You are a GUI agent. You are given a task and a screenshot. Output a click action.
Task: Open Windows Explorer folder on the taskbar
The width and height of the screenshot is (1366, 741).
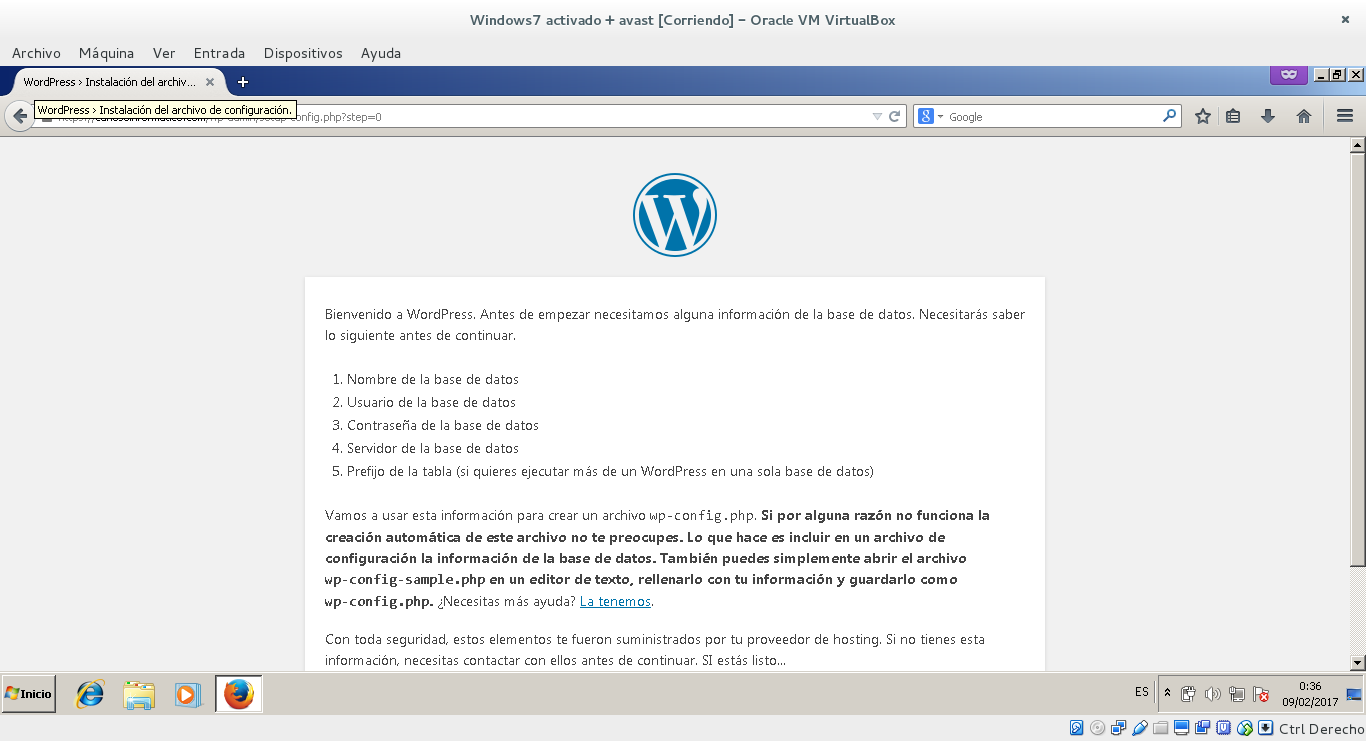click(139, 694)
